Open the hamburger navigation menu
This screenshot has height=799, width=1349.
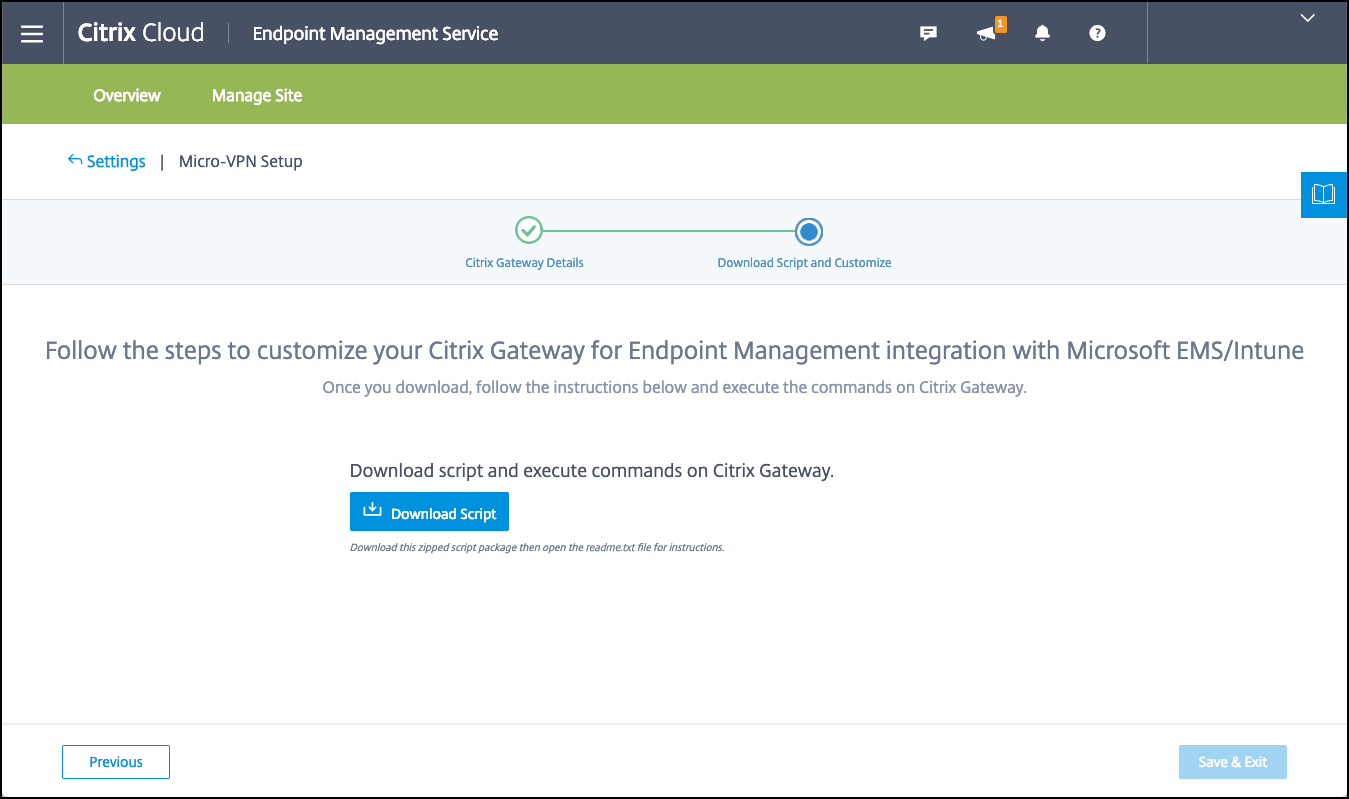pyautogui.click(x=32, y=33)
